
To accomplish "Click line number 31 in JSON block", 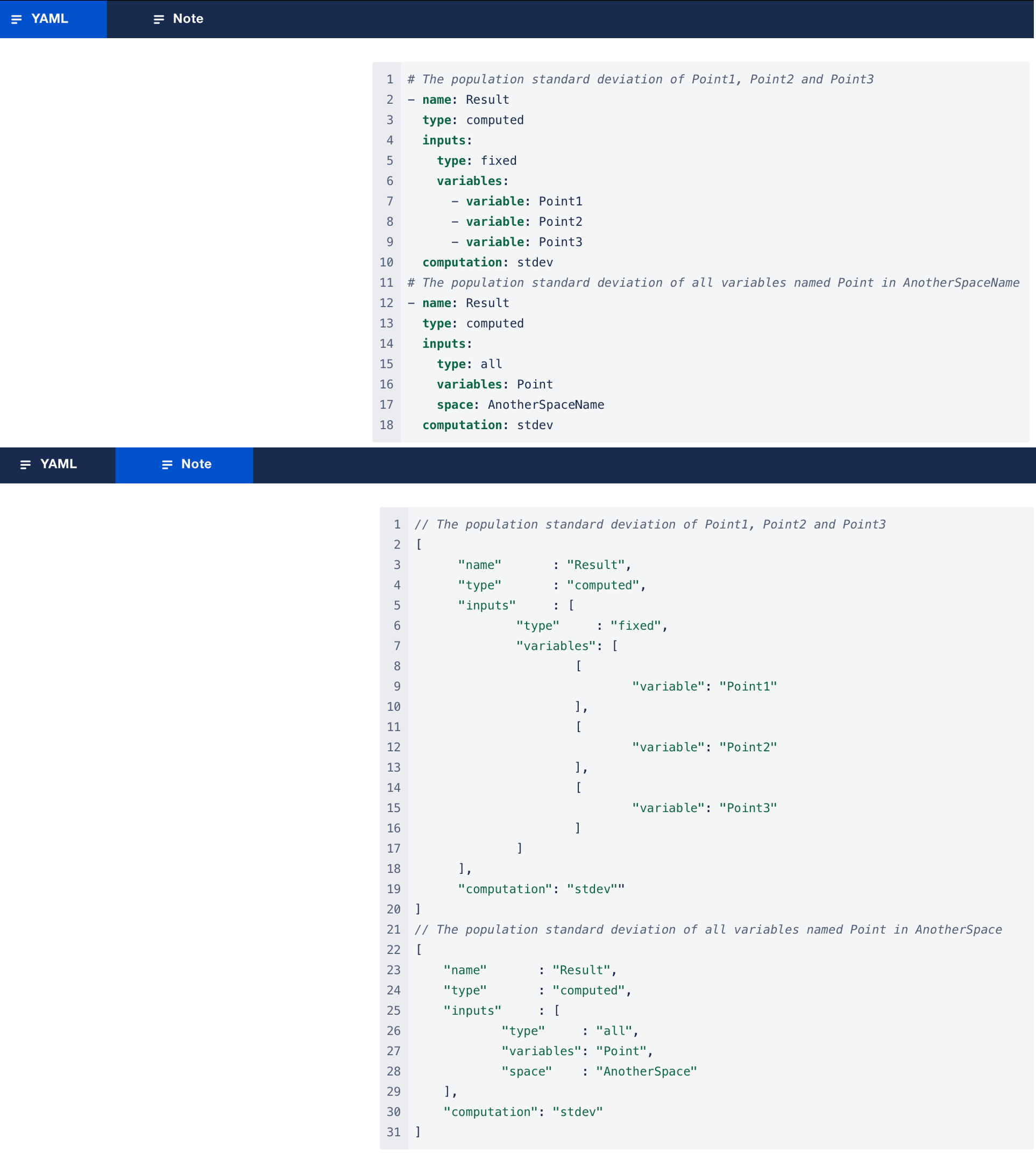I will pyautogui.click(x=393, y=1132).
